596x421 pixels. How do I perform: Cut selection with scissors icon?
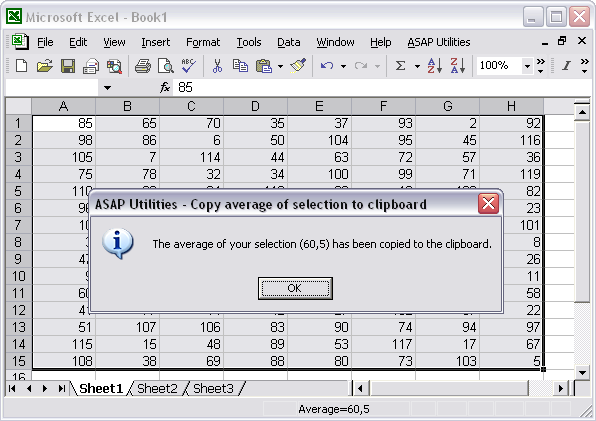[x=217, y=66]
